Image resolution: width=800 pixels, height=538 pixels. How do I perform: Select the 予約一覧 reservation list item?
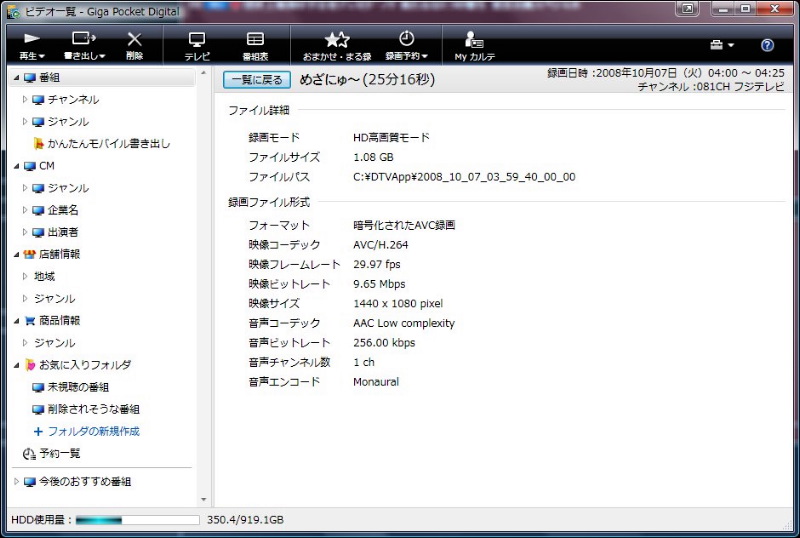(x=58, y=453)
